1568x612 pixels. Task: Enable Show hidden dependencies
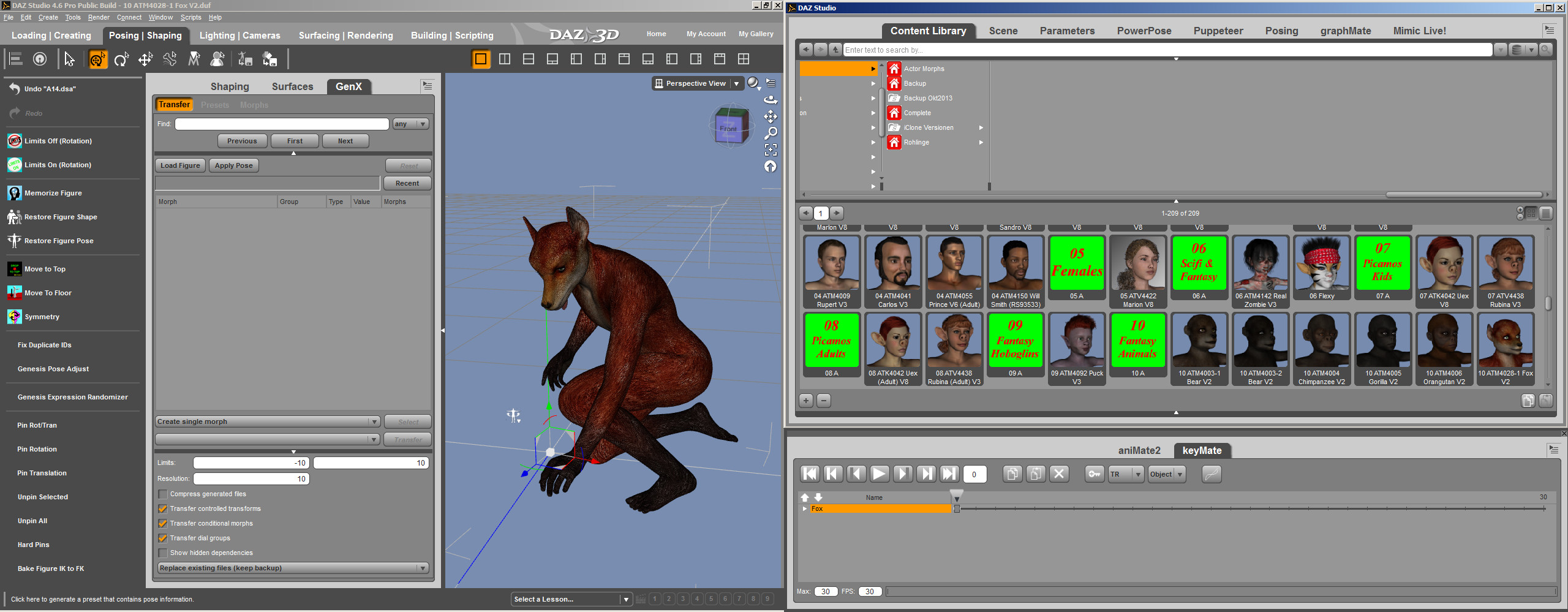[163, 553]
